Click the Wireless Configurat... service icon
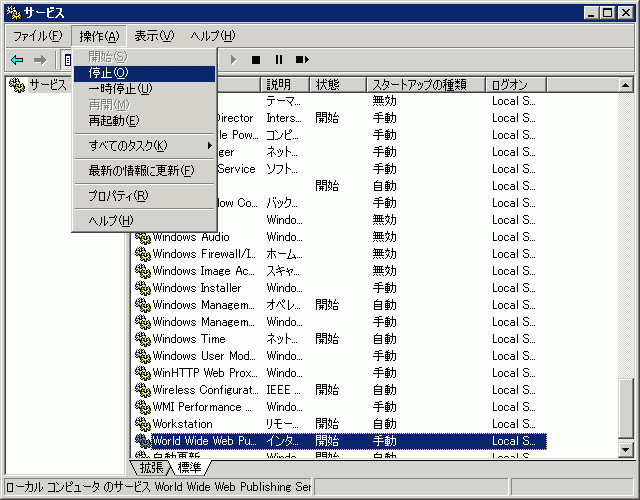Image resolution: width=640 pixels, height=500 pixels. (143, 390)
